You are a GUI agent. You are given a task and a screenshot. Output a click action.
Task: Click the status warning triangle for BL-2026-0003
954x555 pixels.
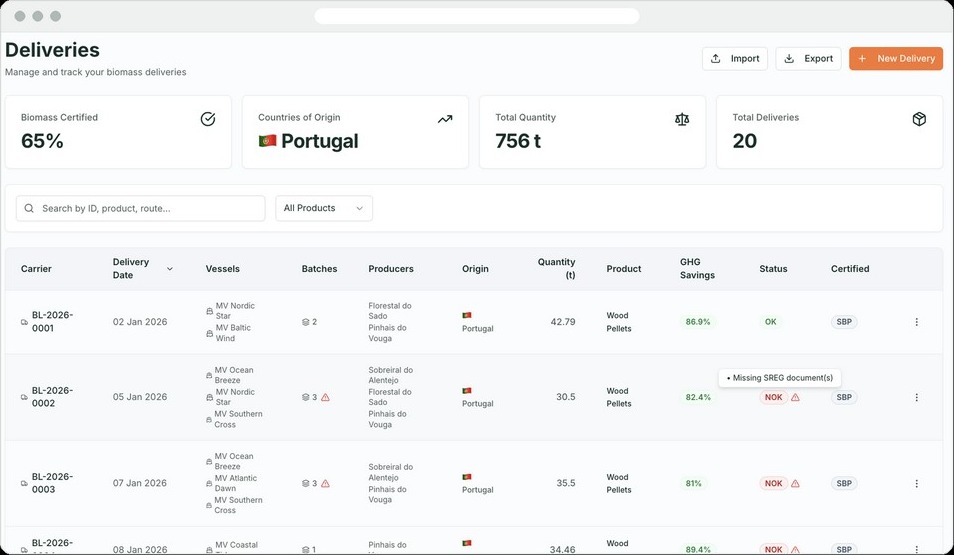[x=795, y=483]
